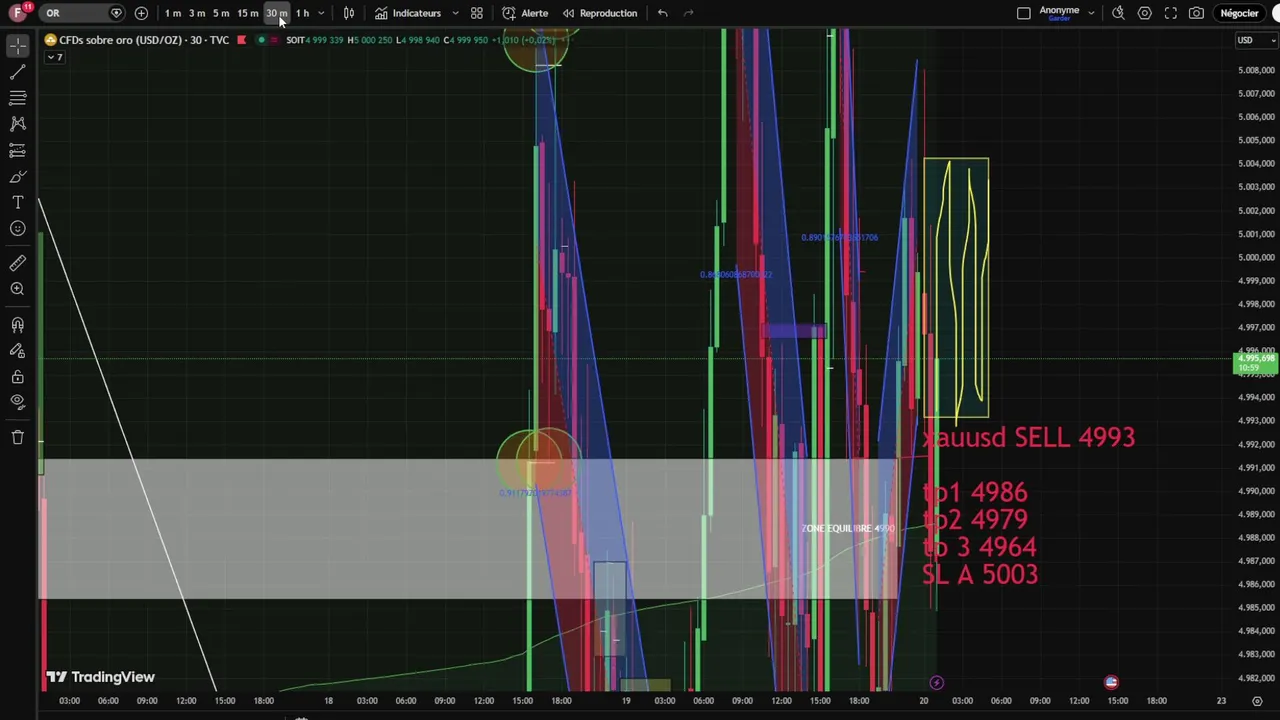
Task: Select the tp1 4986 text label
Action: 975,492
